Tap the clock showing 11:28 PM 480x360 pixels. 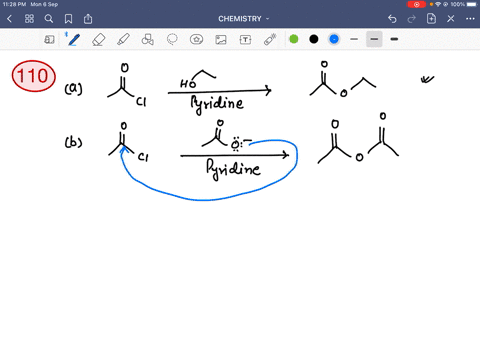click(x=14, y=4)
